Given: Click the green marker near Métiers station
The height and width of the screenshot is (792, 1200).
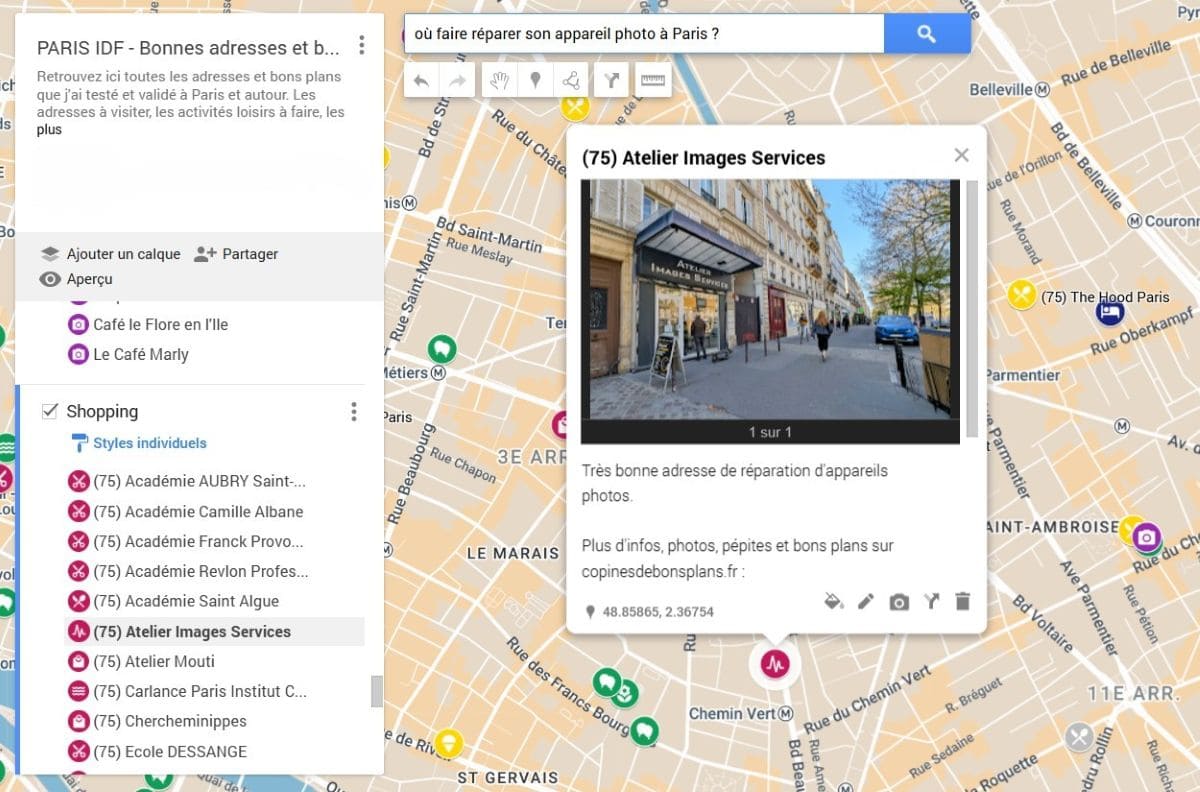Looking at the screenshot, I should [441, 349].
